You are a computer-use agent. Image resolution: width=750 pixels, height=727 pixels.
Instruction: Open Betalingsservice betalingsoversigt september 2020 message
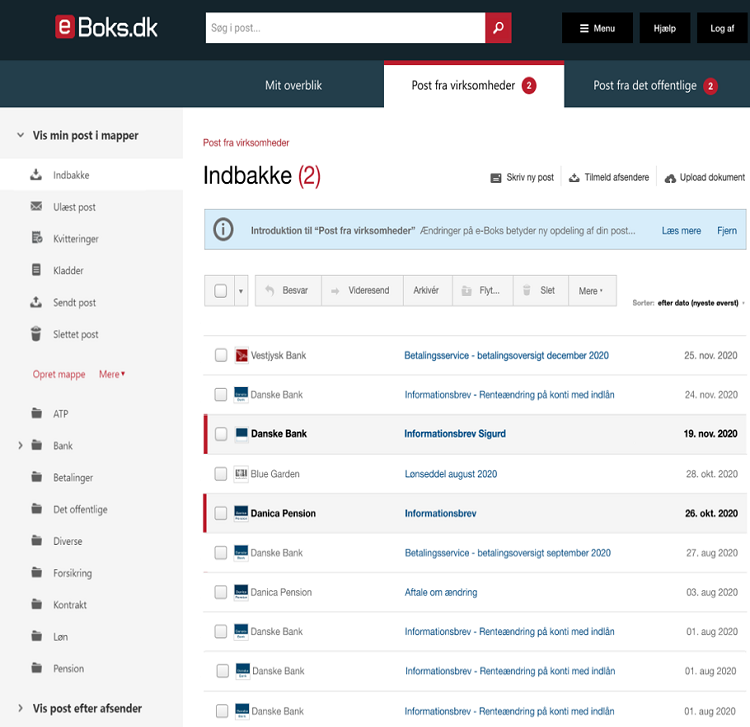pyautogui.click(x=507, y=553)
